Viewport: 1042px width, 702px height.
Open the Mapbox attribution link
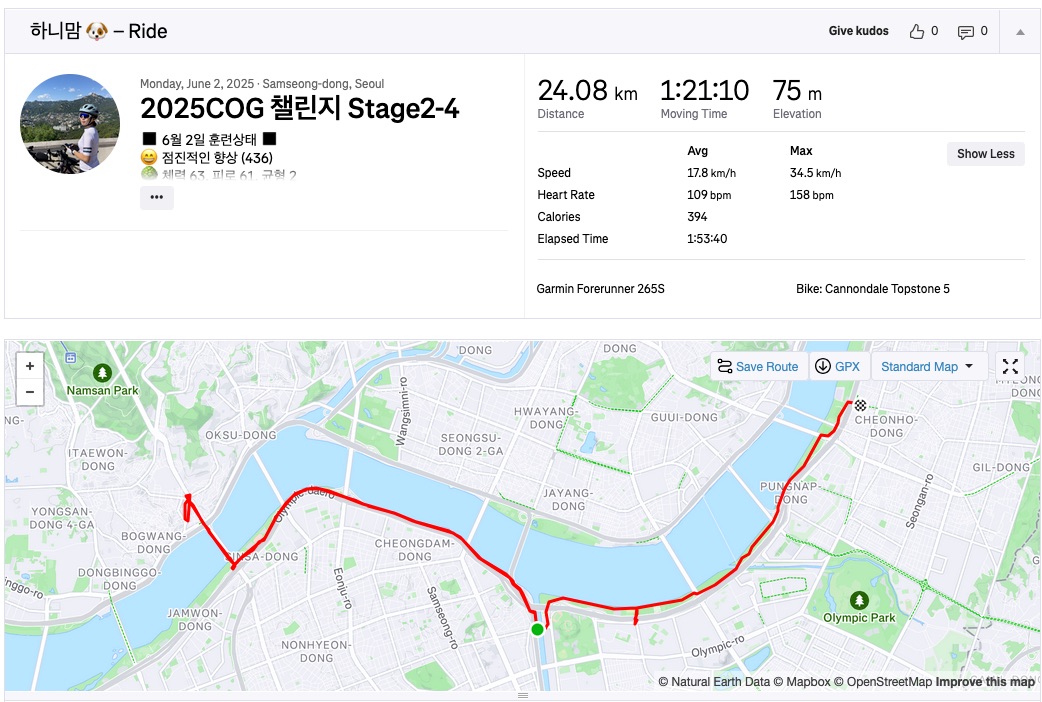click(x=808, y=682)
